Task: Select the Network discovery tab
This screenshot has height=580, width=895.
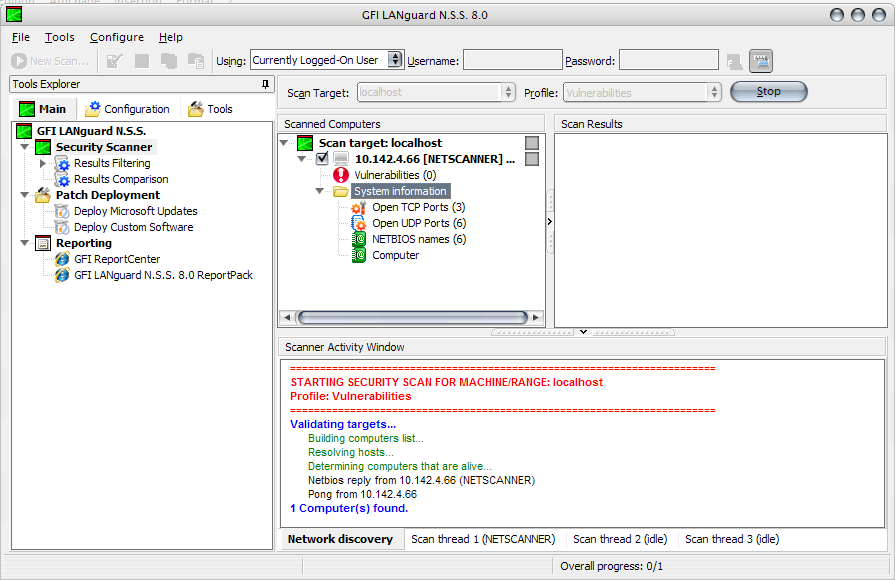Action: click(341, 539)
